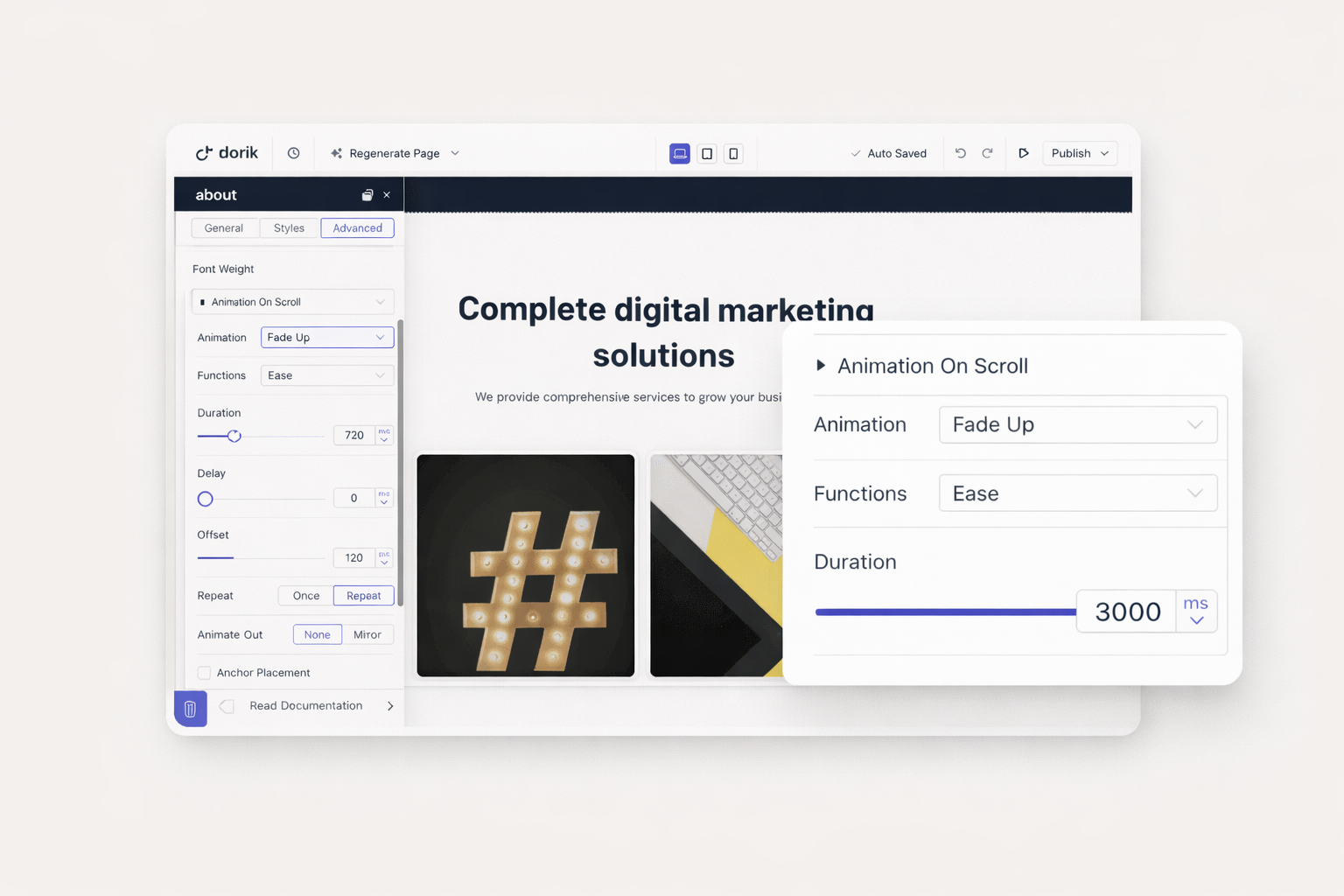Open the Read Documentation link
This screenshot has width=1344, height=896.
(x=306, y=706)
